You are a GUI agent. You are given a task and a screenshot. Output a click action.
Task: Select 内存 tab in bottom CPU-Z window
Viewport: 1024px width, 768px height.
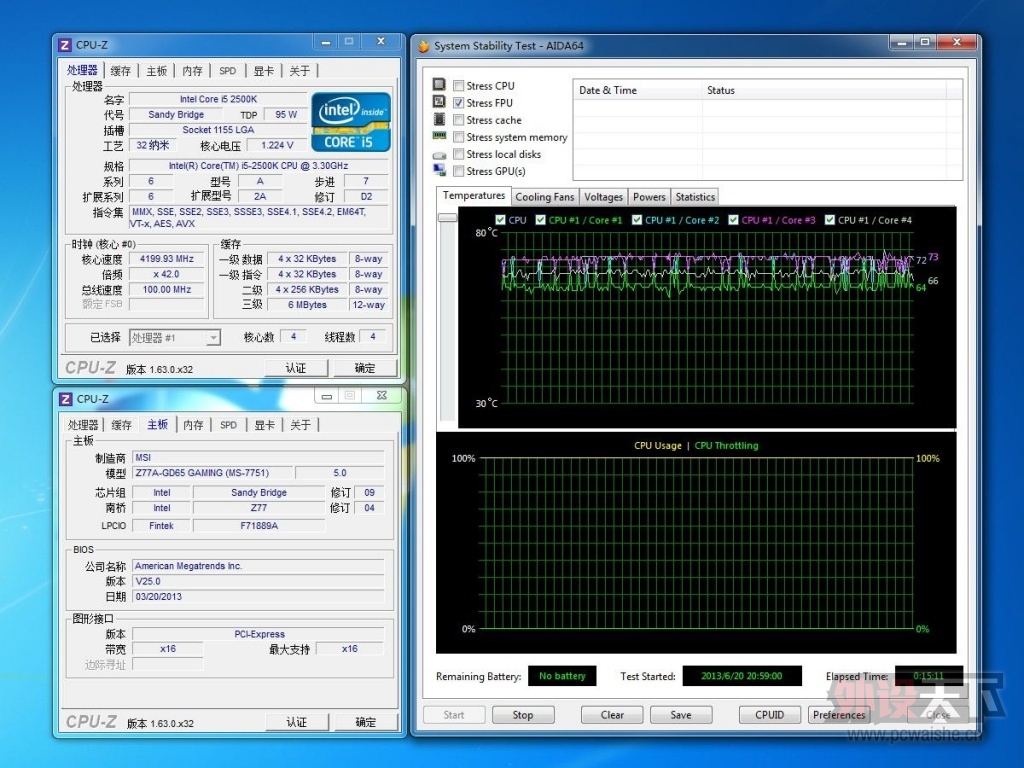click(x=193, y=425)
